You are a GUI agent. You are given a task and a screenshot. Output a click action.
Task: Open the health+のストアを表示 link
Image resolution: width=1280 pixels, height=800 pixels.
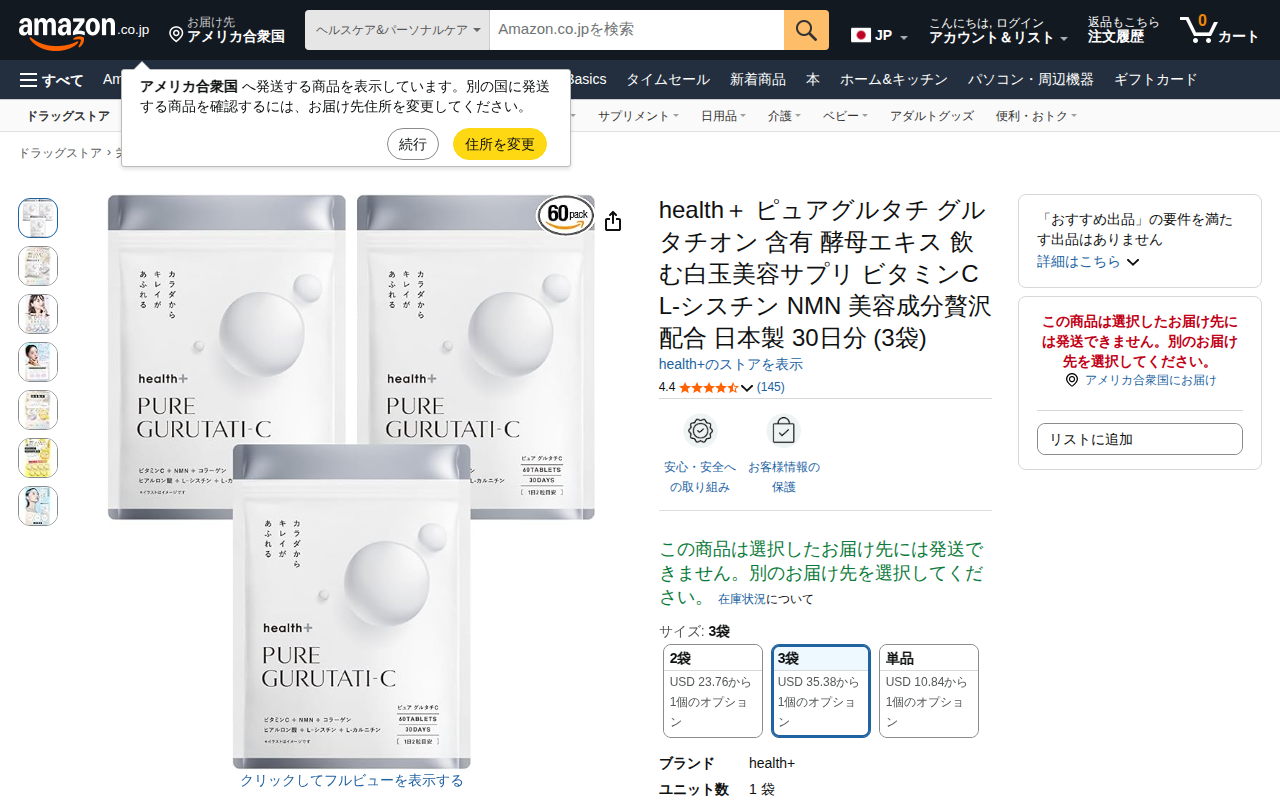(x=731, y=365)
